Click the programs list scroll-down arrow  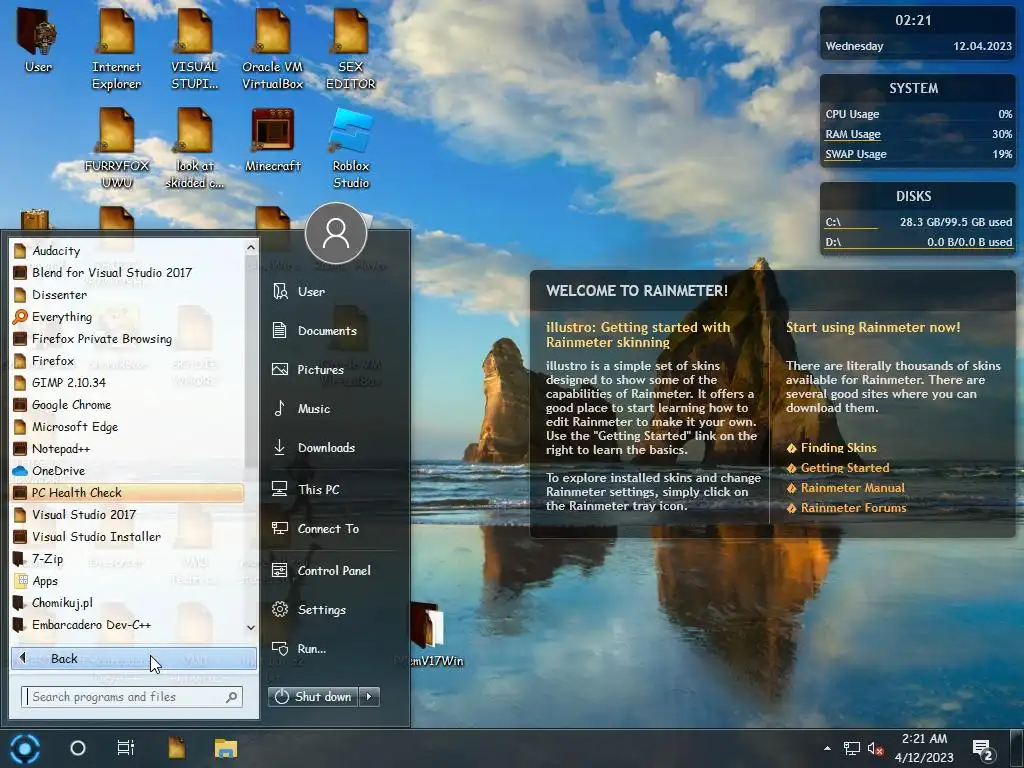coord(251,628)
